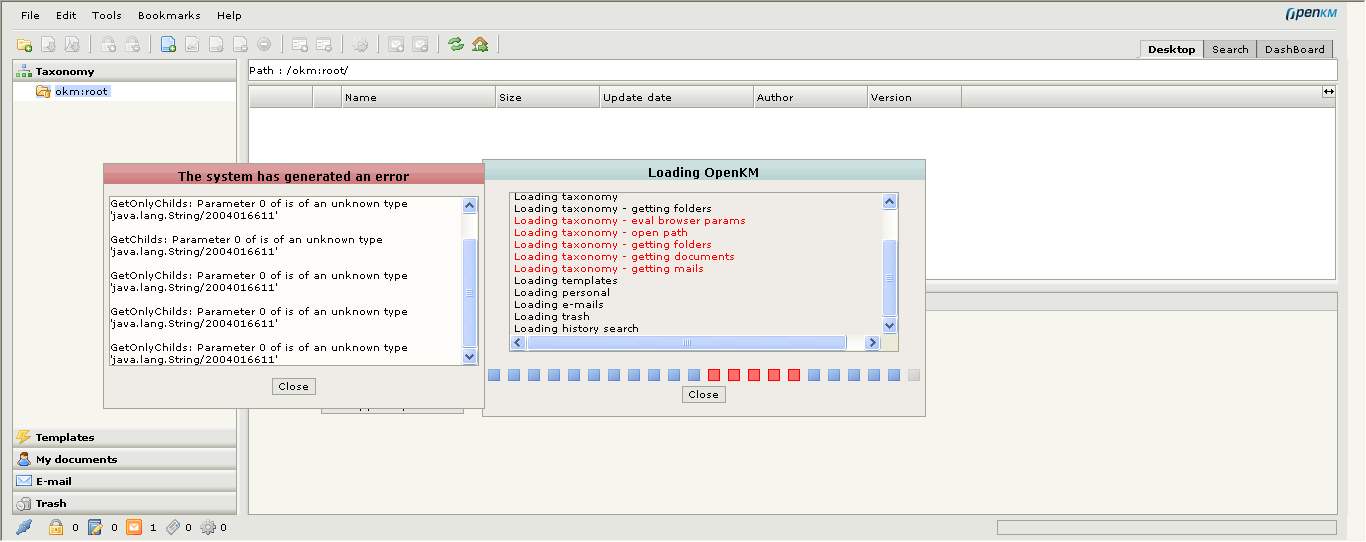Click the loading log vertical scrollbar thumb
The height and width of the screenshot is (542, 1366).
pyautogui.click(x=890, y=278)
